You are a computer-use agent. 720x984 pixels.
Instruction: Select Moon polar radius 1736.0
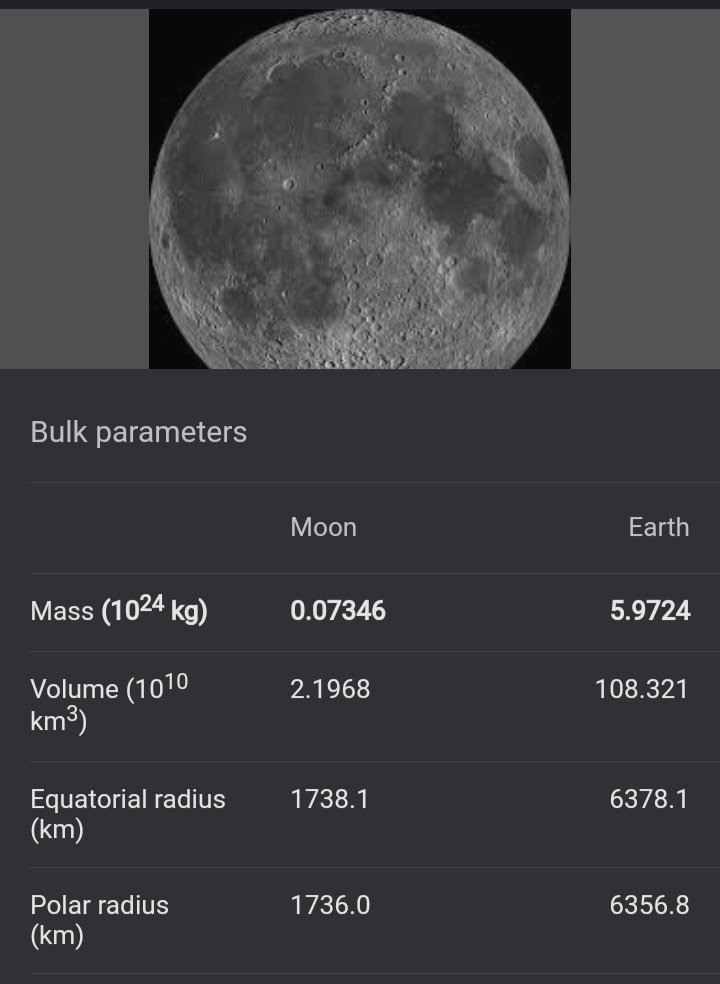330,905
